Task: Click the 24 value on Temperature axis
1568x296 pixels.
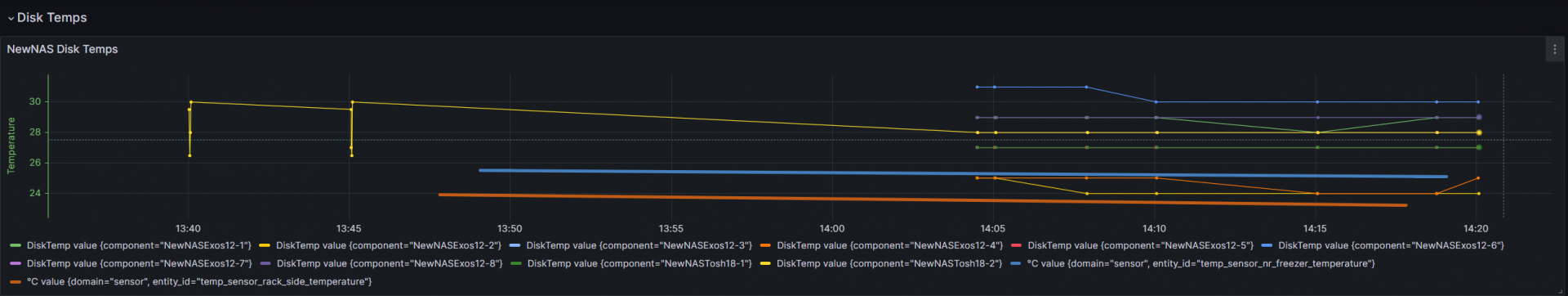Action: tap(34, 193)
